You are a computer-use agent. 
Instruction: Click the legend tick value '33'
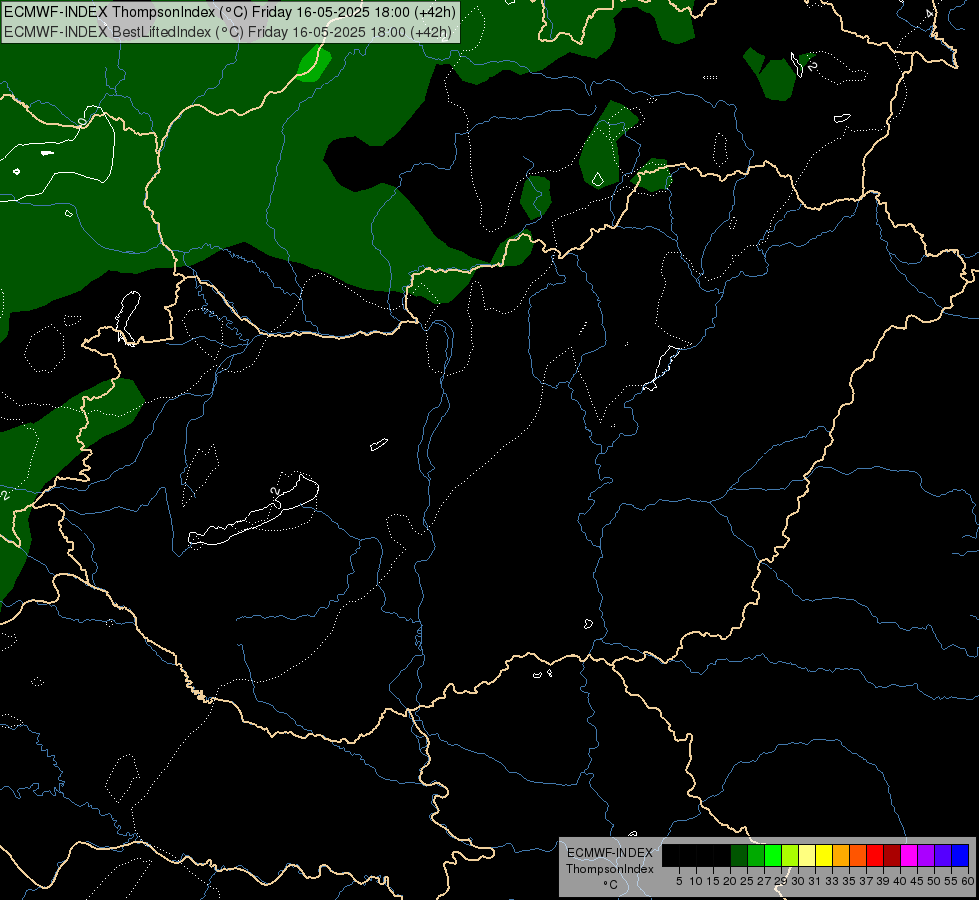(x=832, y=881)
